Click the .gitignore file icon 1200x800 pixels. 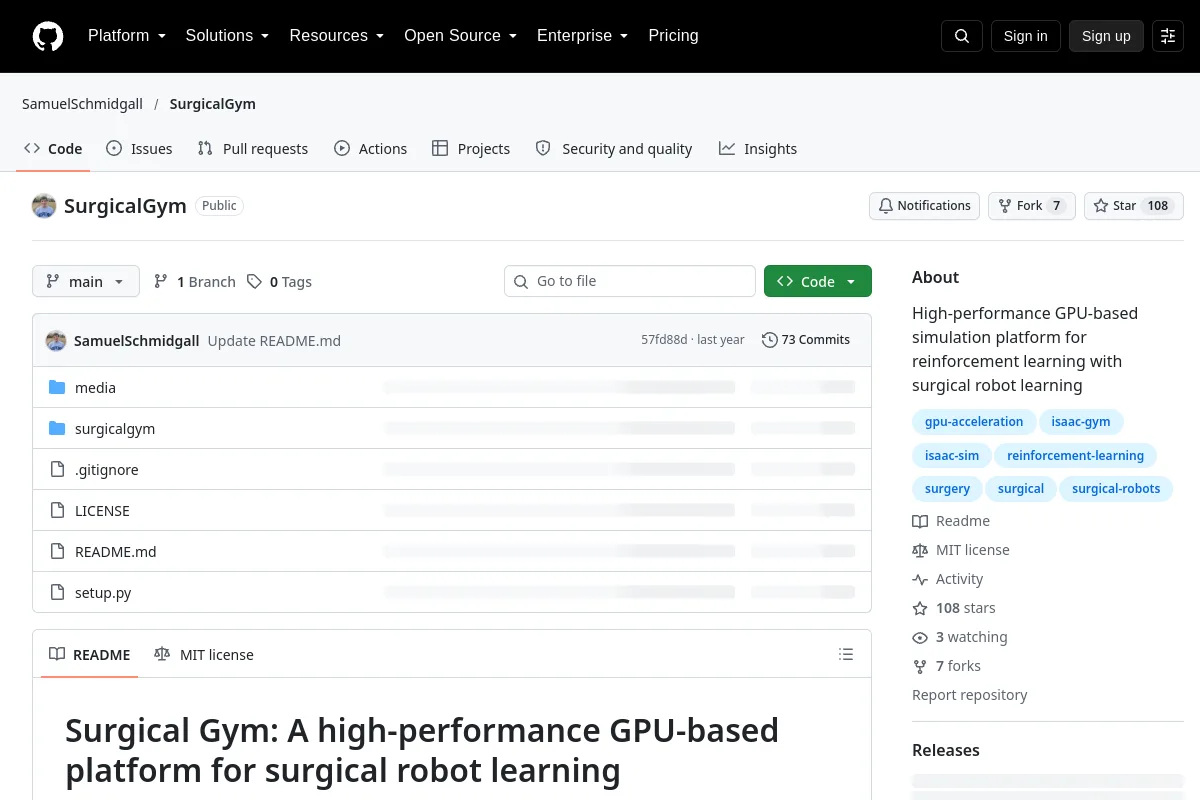point(57,469)
